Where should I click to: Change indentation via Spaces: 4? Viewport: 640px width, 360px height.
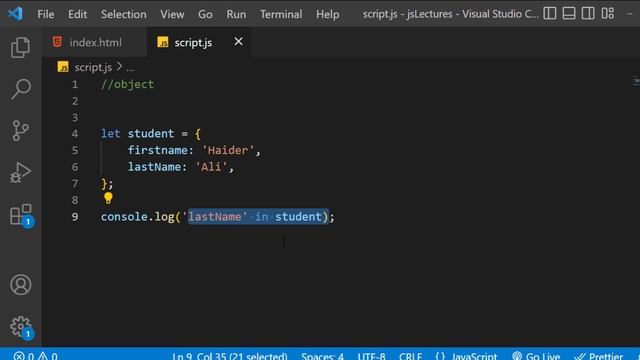(x=322, y=356)
